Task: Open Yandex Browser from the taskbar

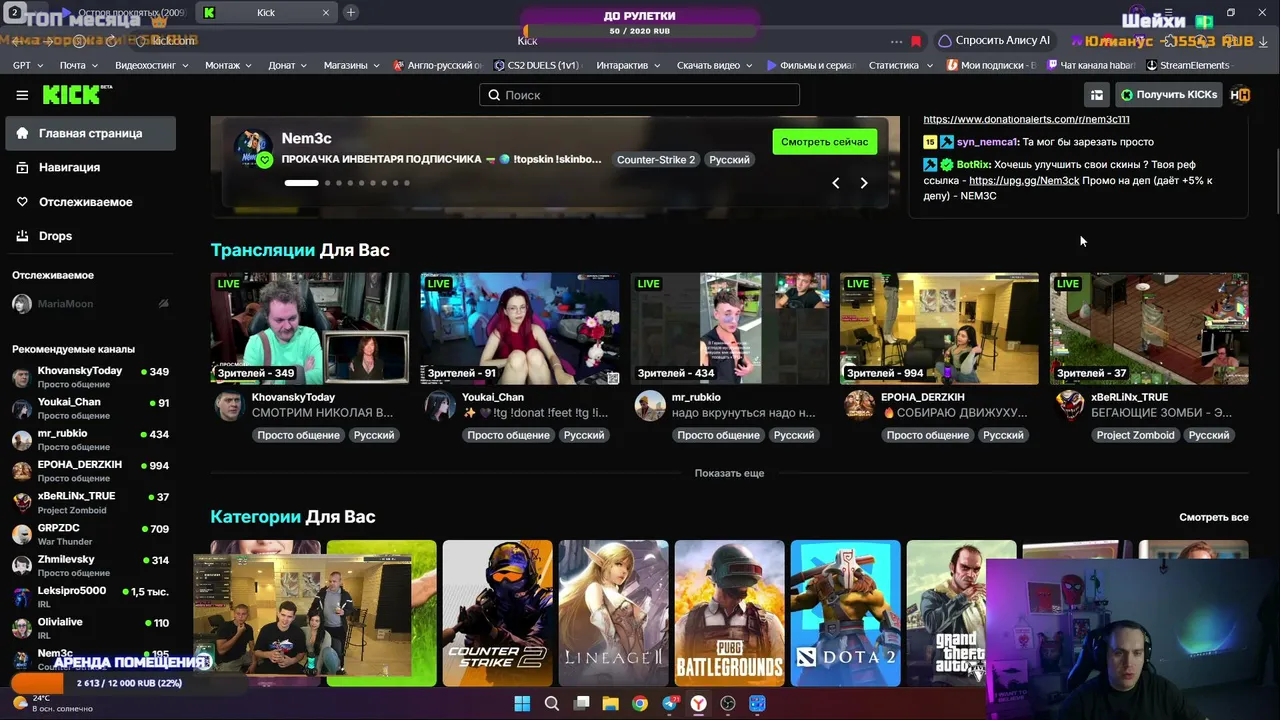Action: (x=698, y=703)
